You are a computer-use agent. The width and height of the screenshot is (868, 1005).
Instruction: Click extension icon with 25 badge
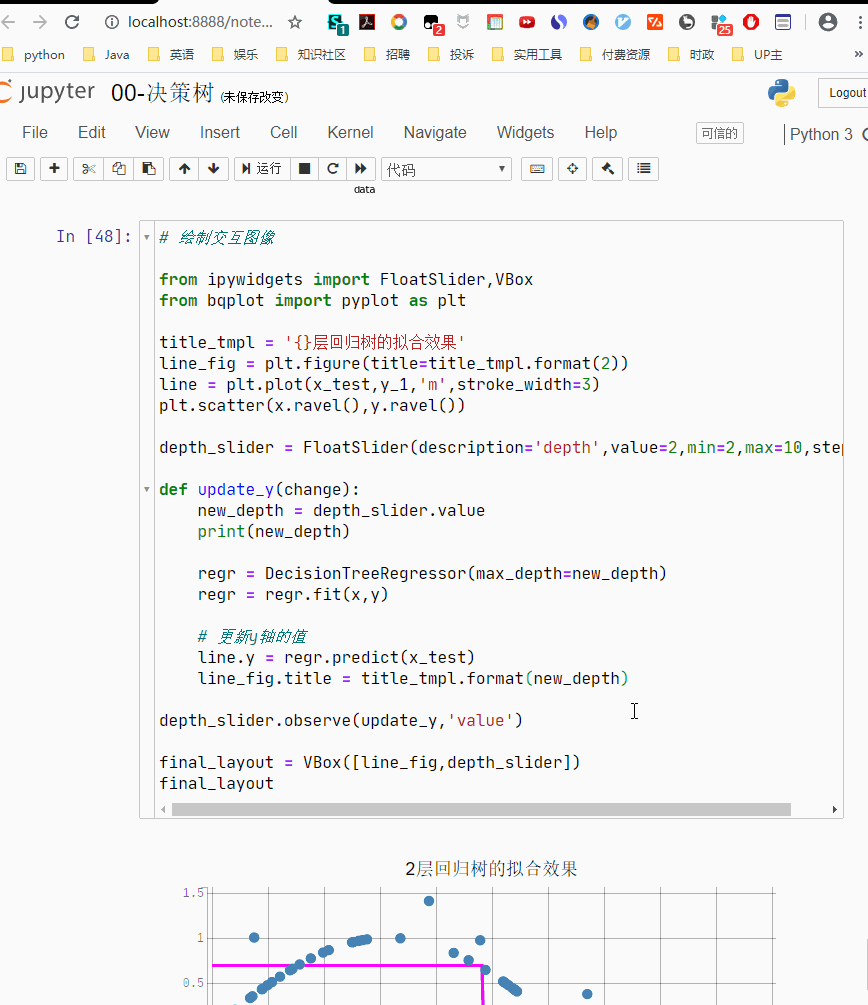[721, 24]
